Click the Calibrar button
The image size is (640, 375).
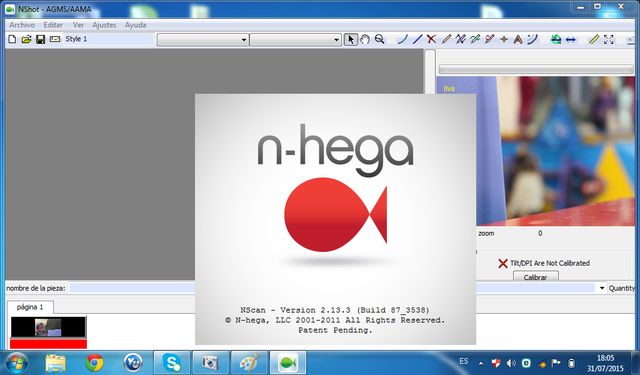pyautogui.click(x=536, y=277)
